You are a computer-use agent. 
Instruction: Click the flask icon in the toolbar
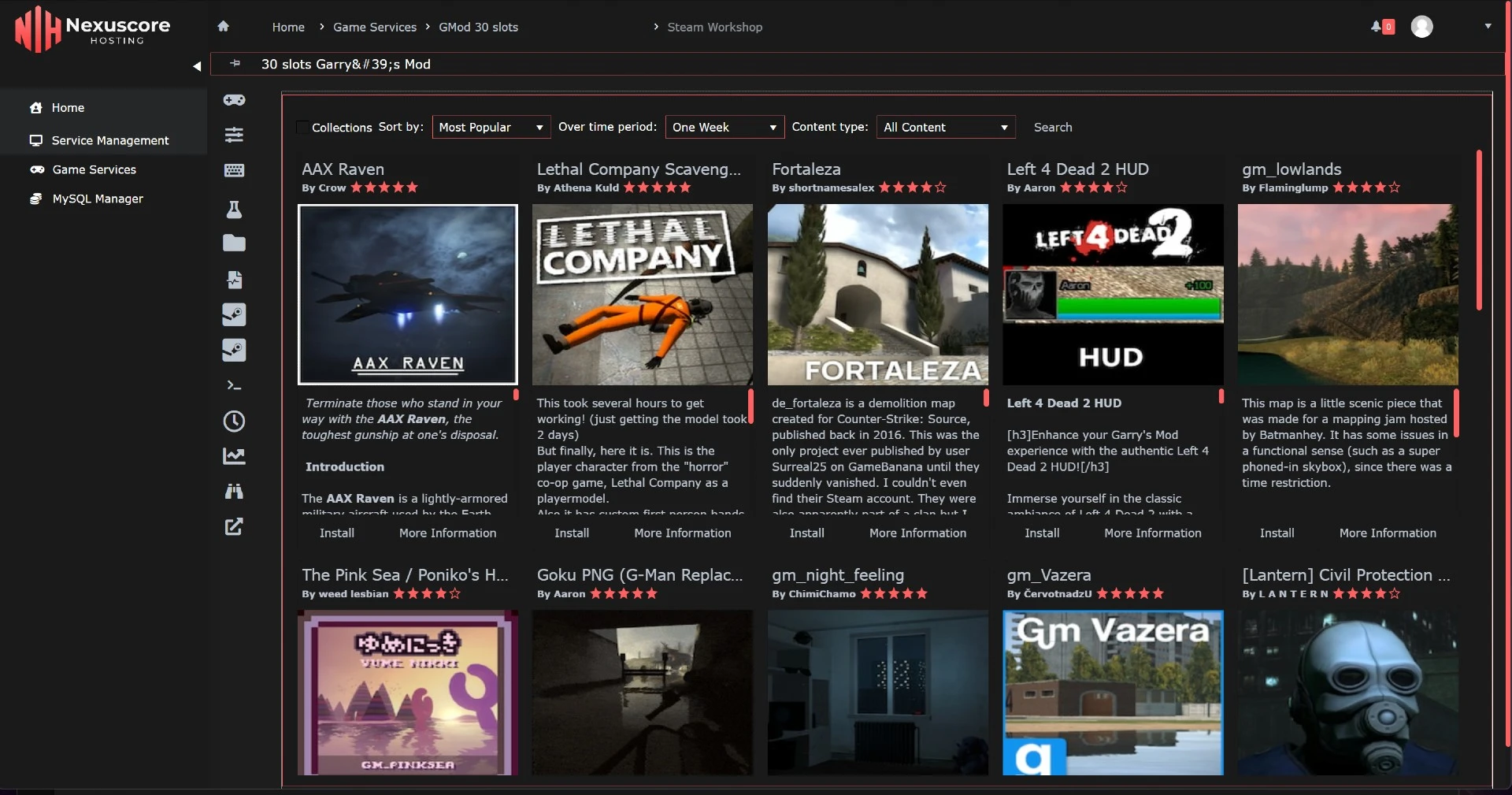point(234,209)
